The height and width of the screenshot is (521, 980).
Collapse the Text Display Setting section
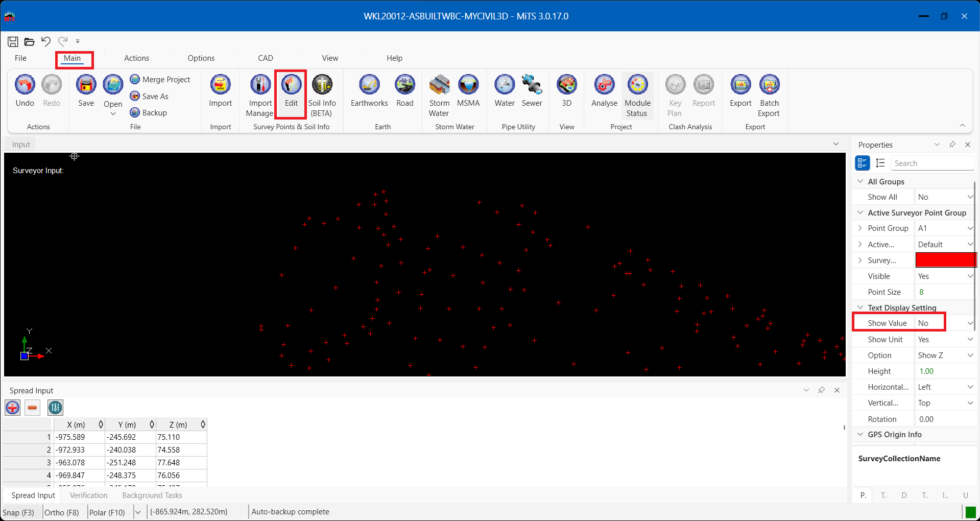[x=861, y=308]
